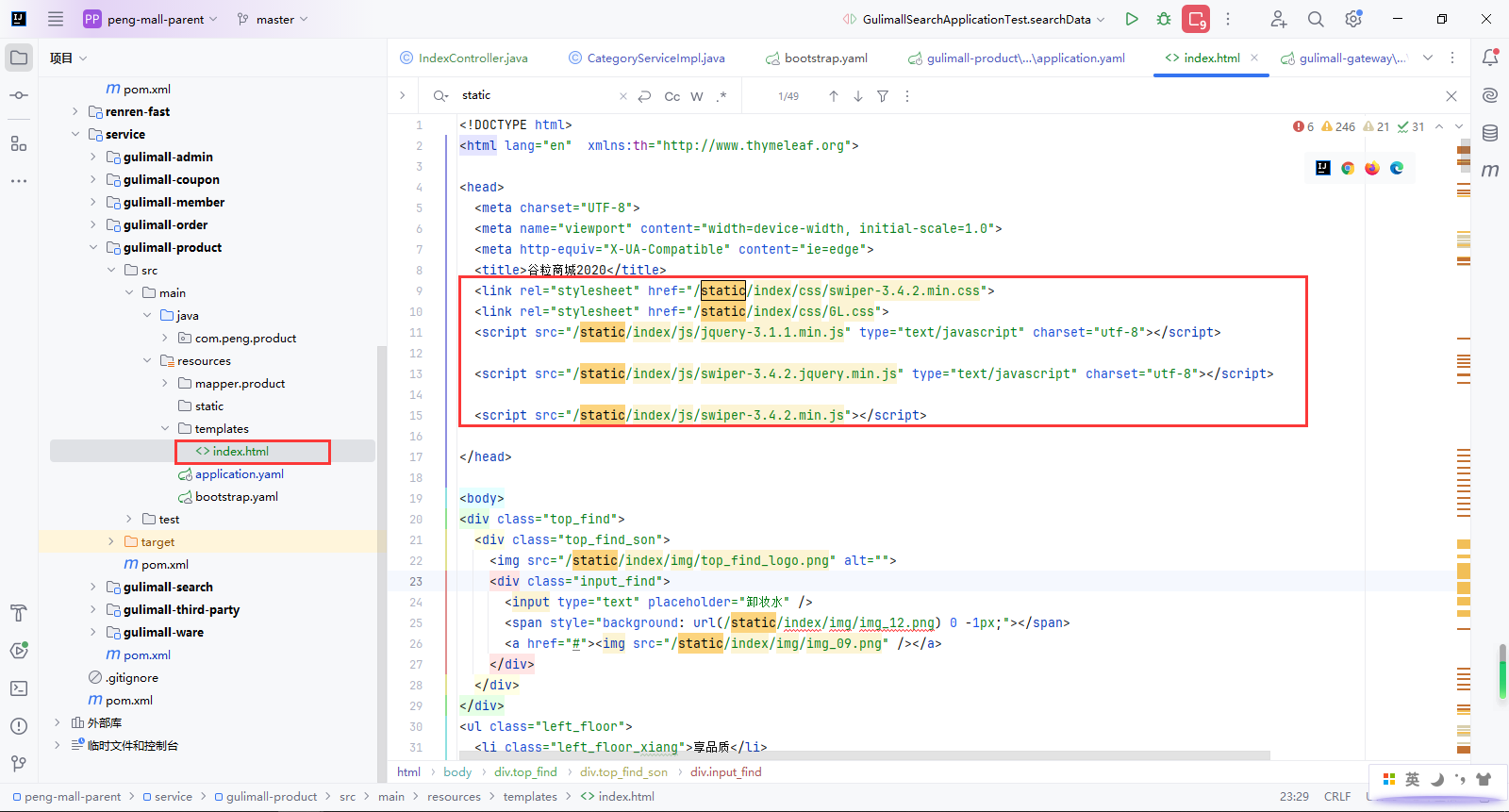
Task: Click resources in navigation bar path
Action: (454, 797)
